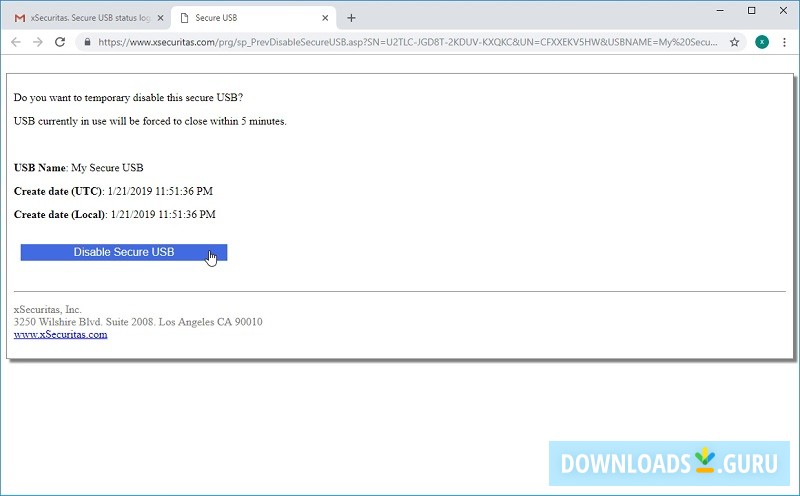Open a new tab with the plus icon
Screen dimensions: 800x496
[351, 18]
